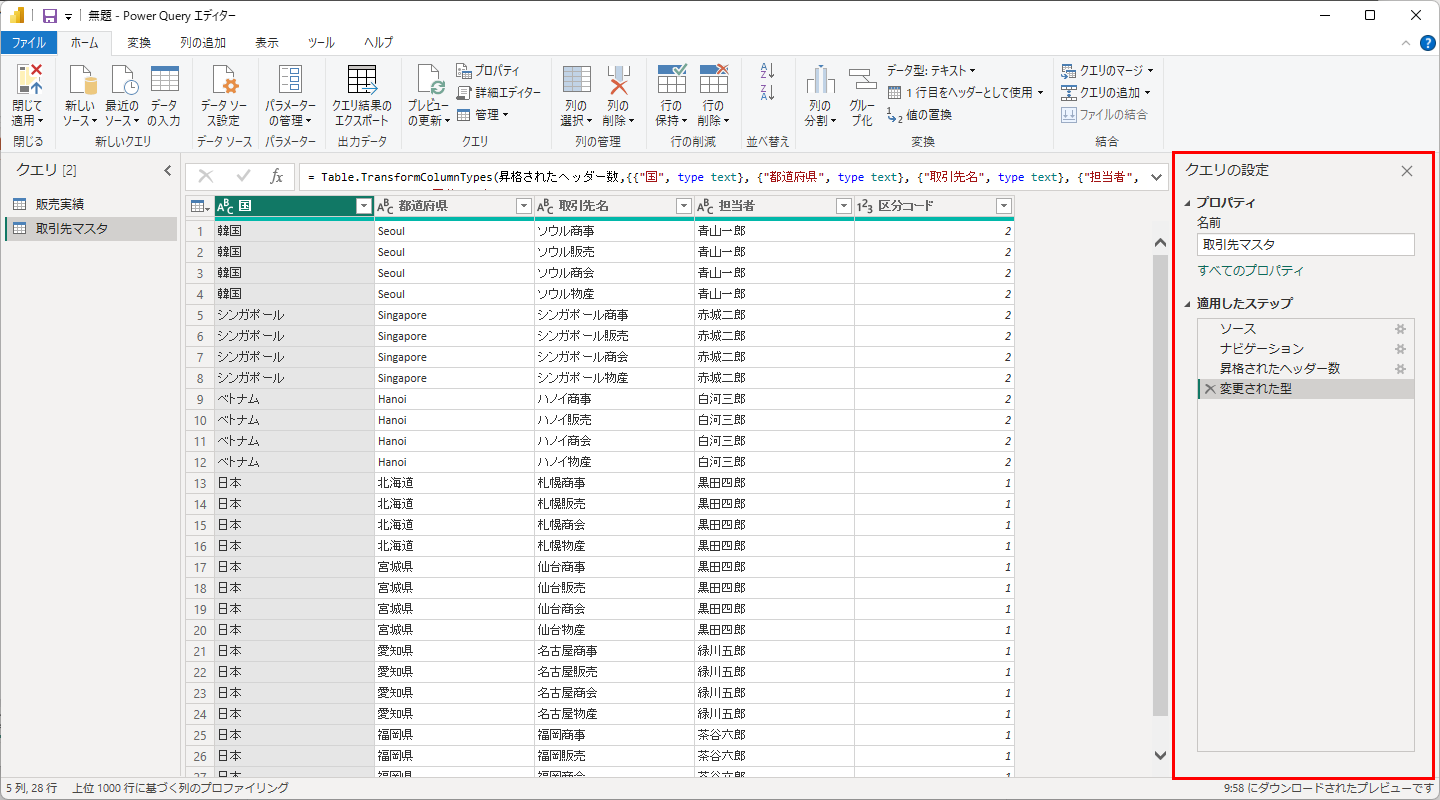Click 行の削除 (Remove Rows)
The width and height of the screenshot is (1440, 800).
click(713, 95)
